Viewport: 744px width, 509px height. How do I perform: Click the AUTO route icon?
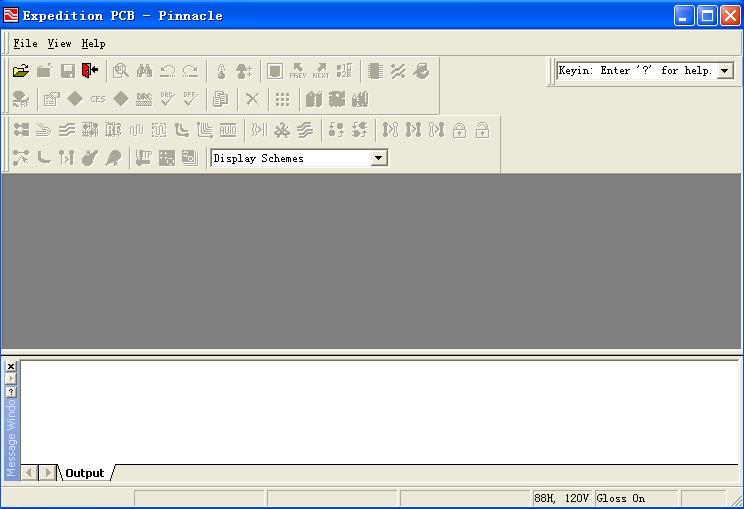228,130
